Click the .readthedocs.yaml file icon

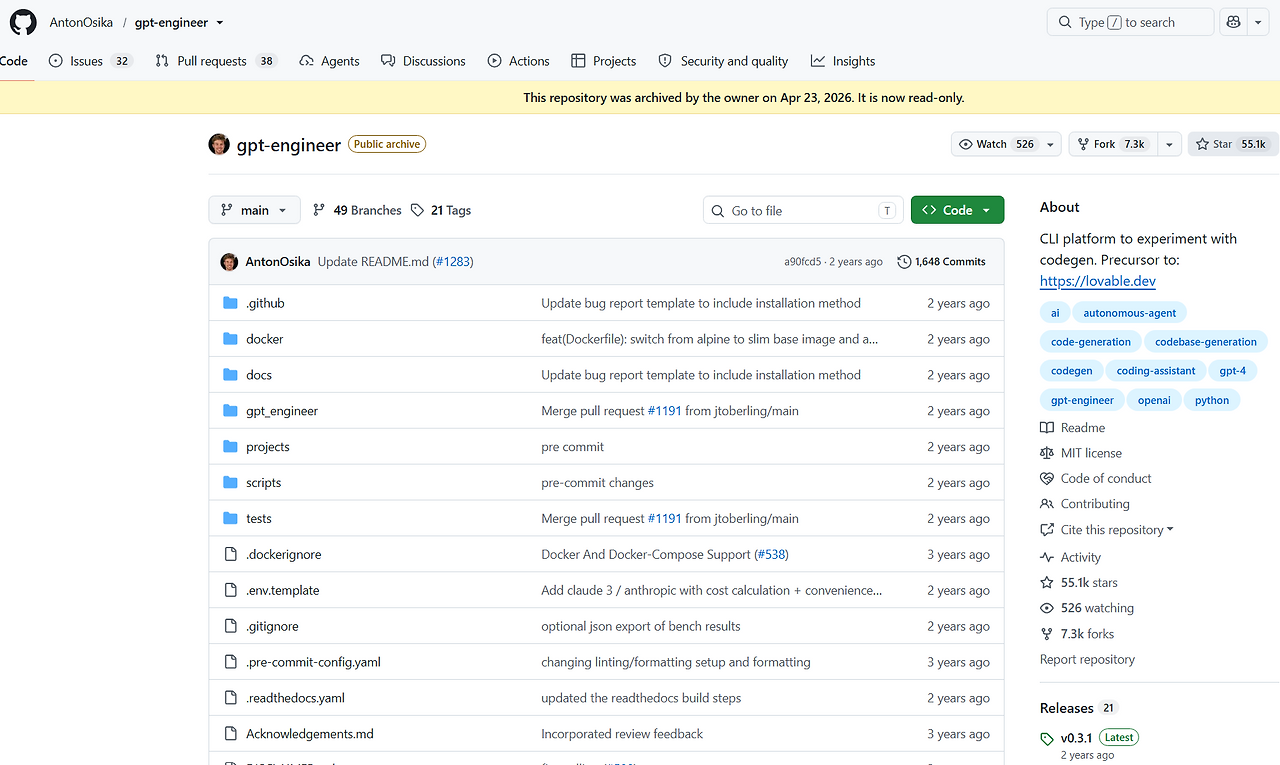(x=230, y=699)
